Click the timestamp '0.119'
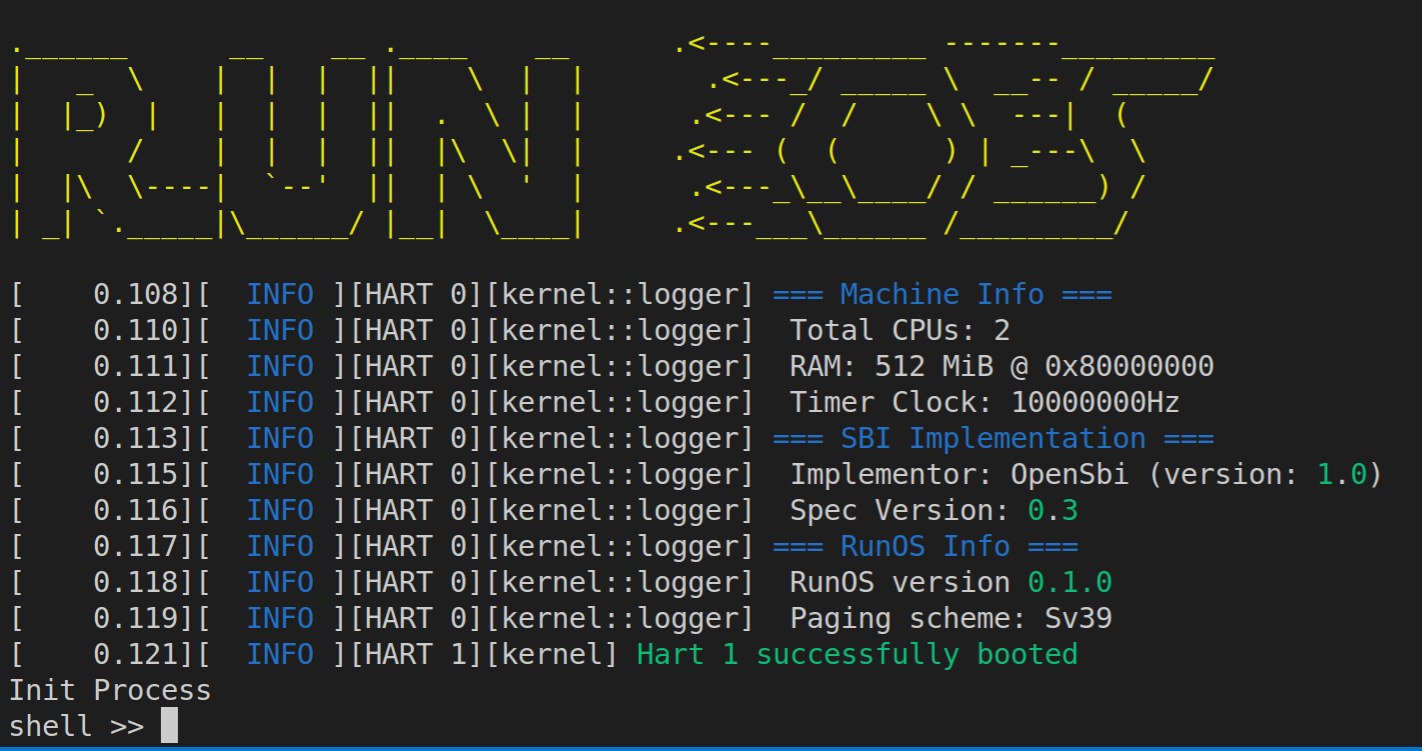 [x=135, y=618]
